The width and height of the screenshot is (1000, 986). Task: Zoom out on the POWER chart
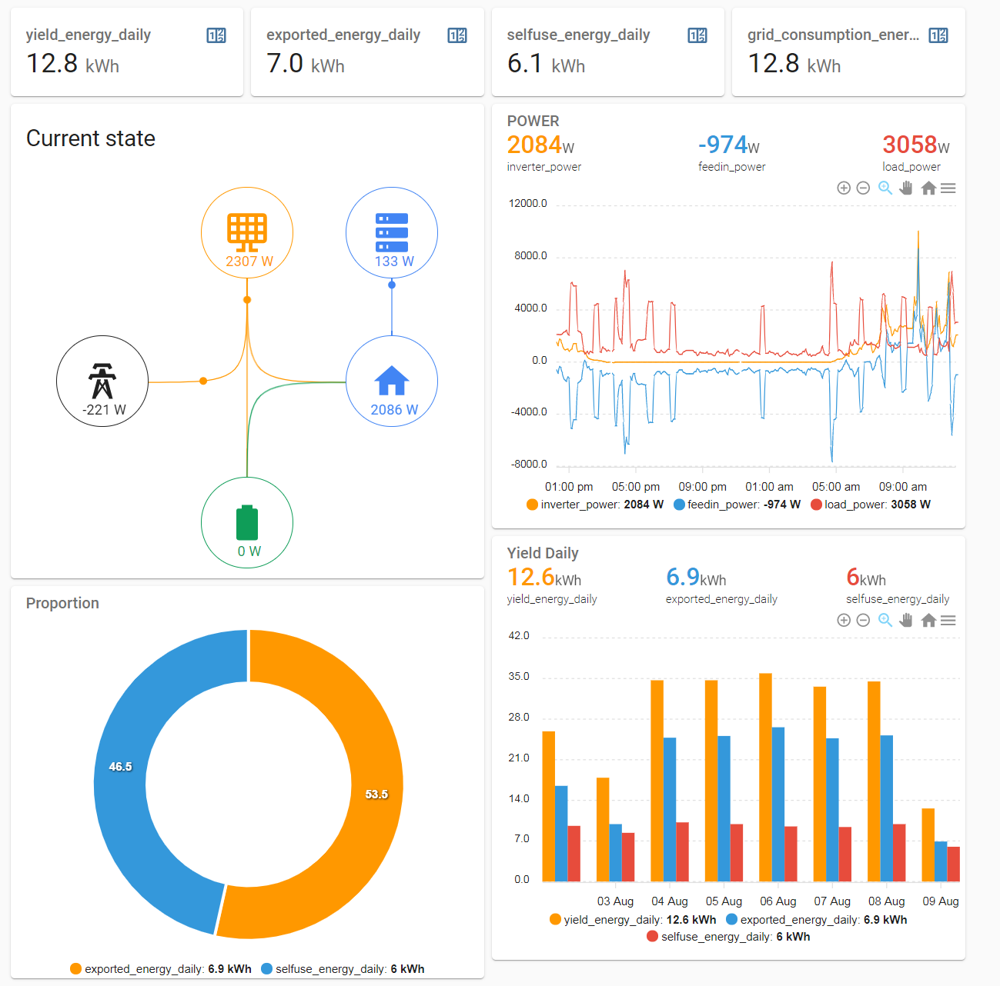[864, 187]
